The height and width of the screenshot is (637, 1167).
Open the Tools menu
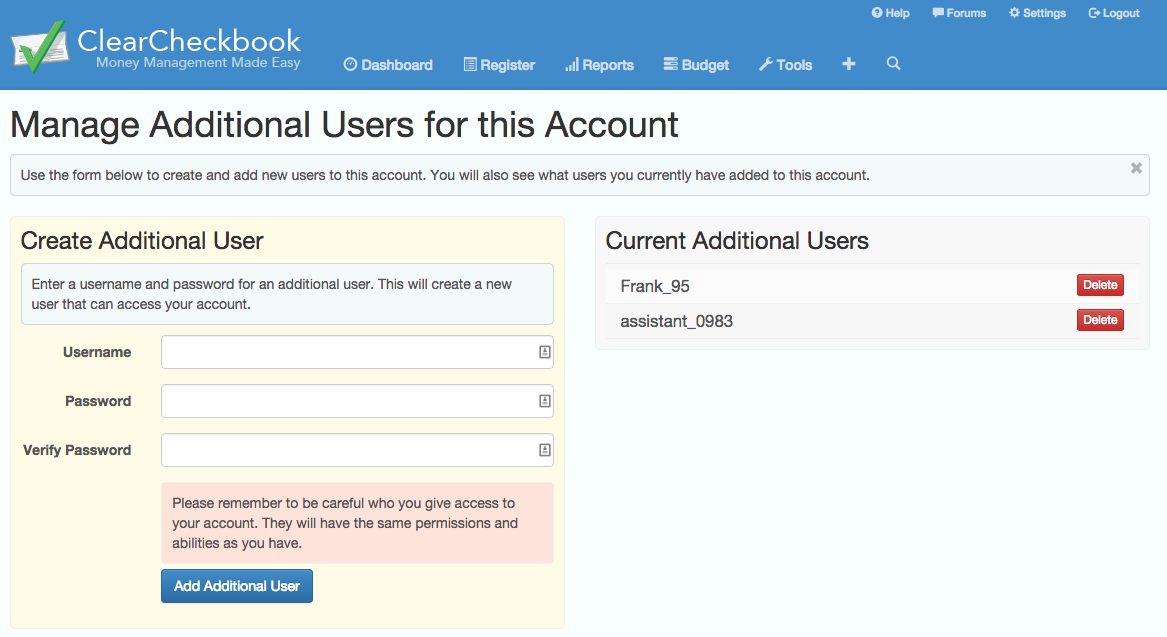pos(785,65)
